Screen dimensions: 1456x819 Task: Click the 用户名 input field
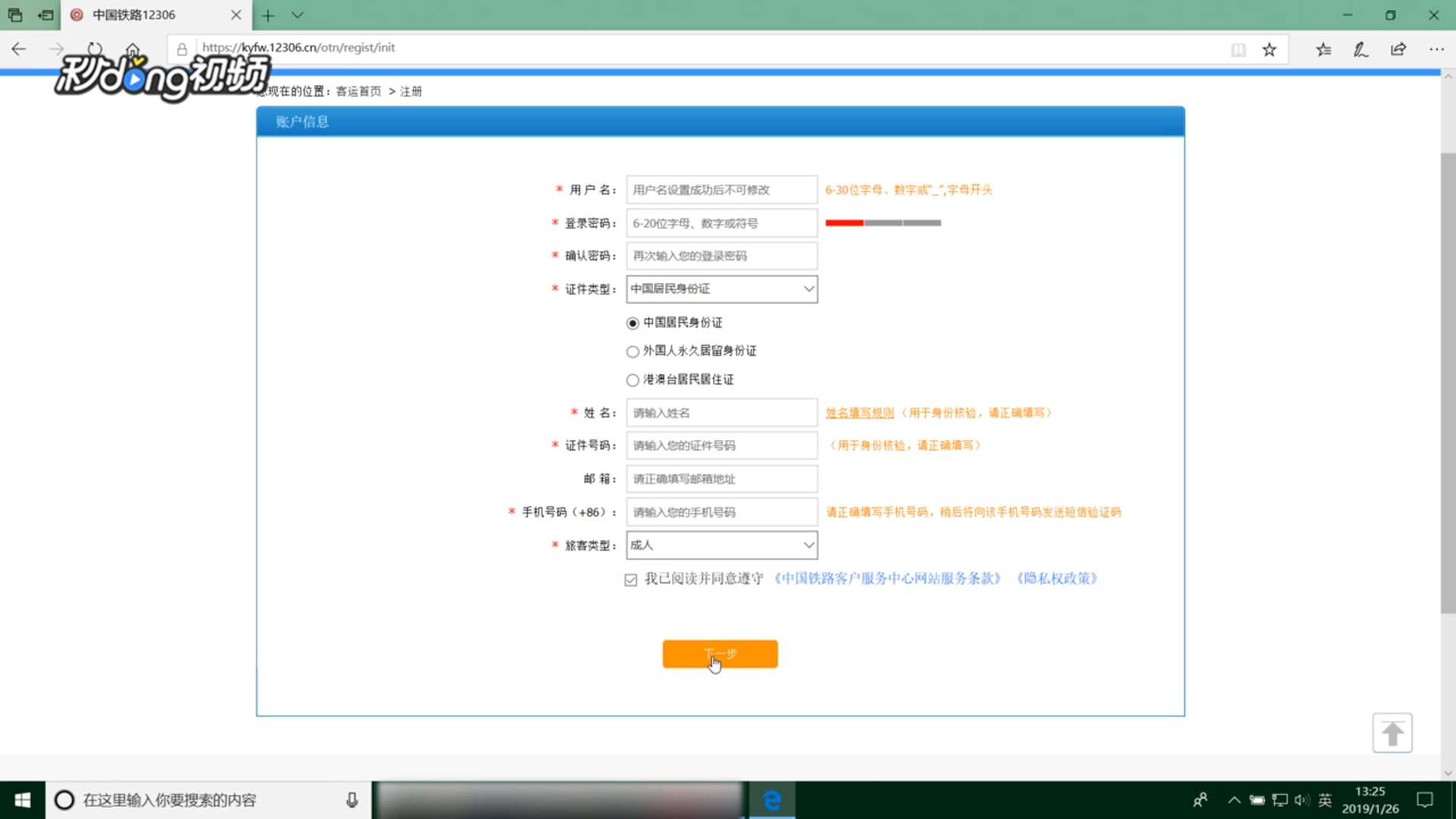click(x=721, y=190)
